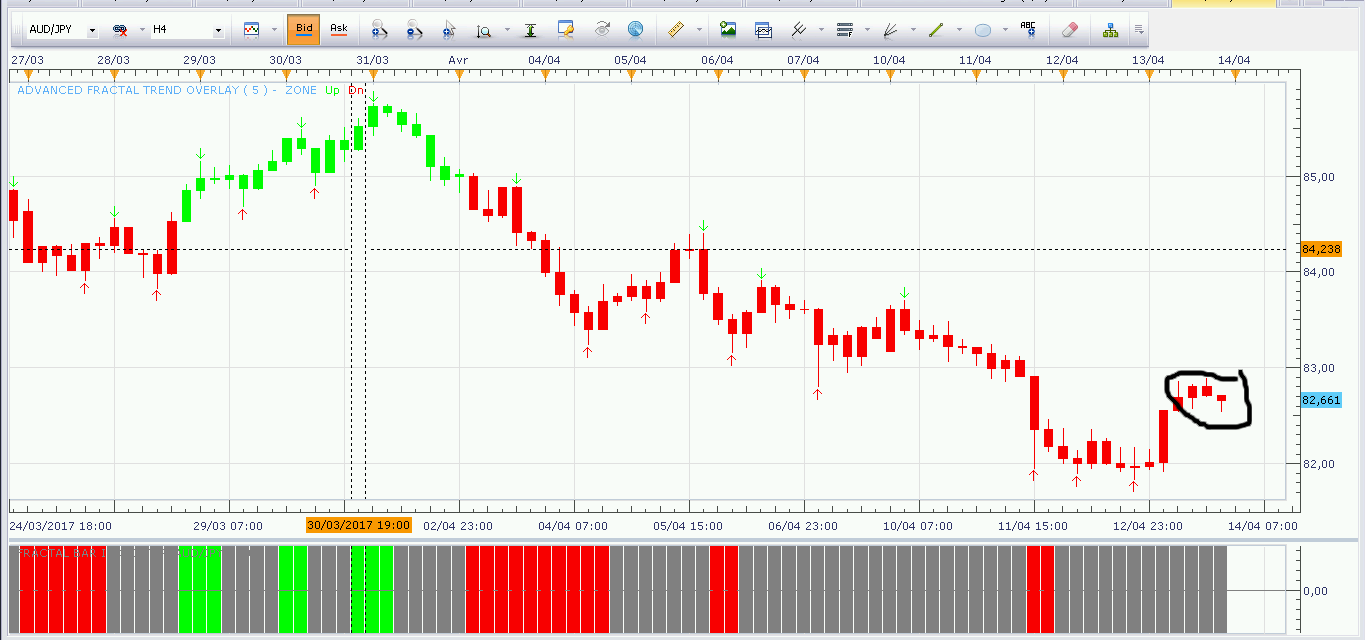Click the 31/03 date marker on top axis

[x=372, y=60]
